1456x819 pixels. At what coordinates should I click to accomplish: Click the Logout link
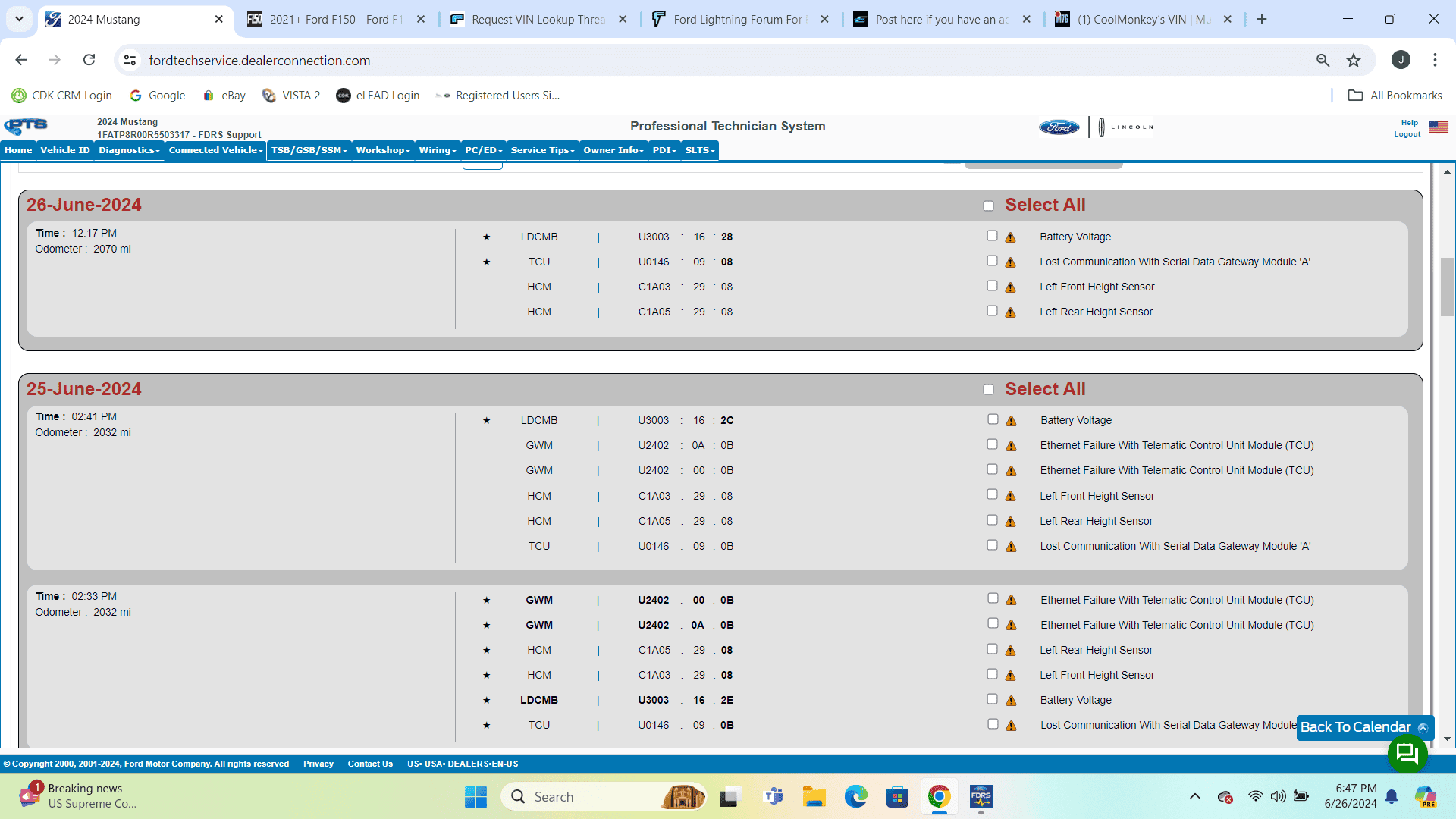(x=1407, y=134)
